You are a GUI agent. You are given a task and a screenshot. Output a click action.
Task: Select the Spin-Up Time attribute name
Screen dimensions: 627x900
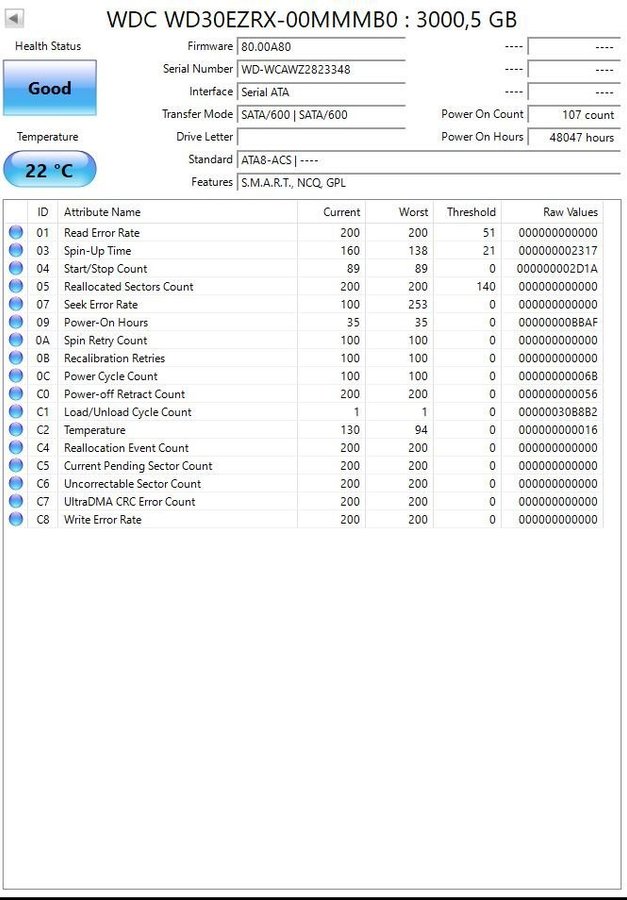pos(98,250)
